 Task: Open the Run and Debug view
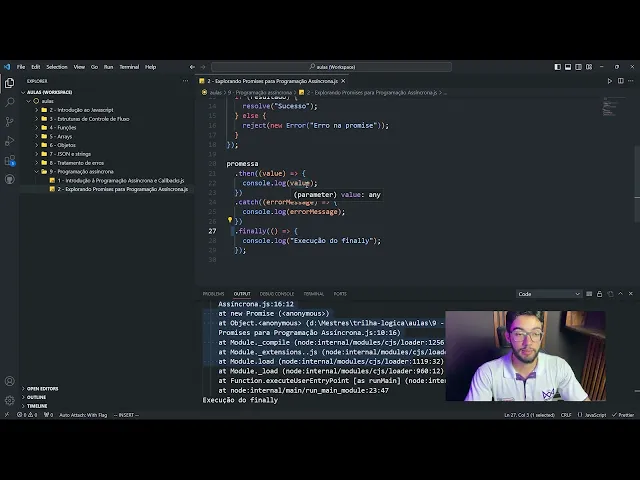tap(9, 141)
